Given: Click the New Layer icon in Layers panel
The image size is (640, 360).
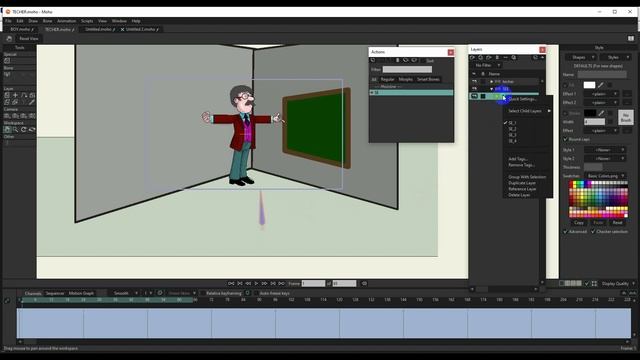Looking at the screenshot, I should 473,58.
